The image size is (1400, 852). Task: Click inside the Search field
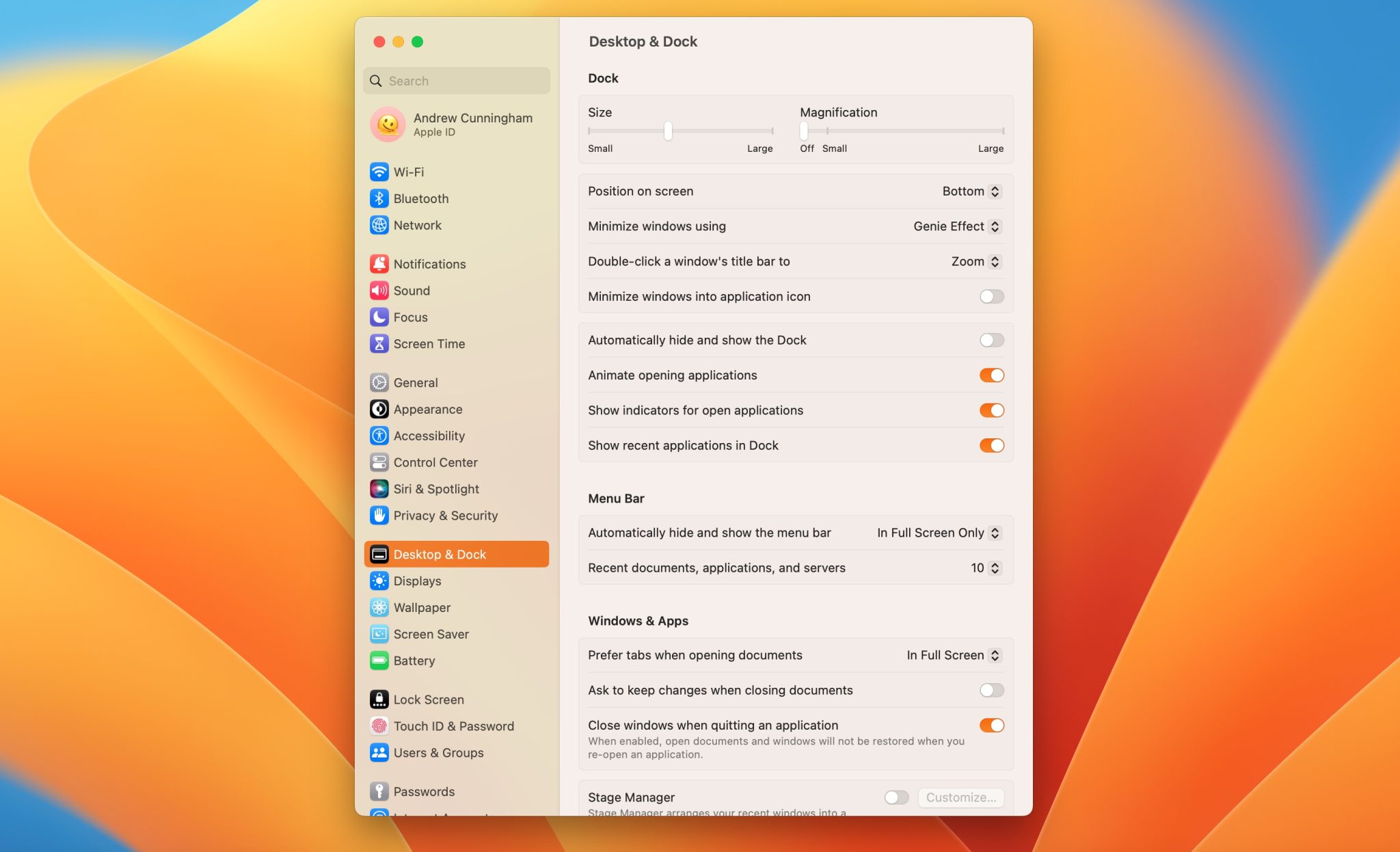coord(456,80)
